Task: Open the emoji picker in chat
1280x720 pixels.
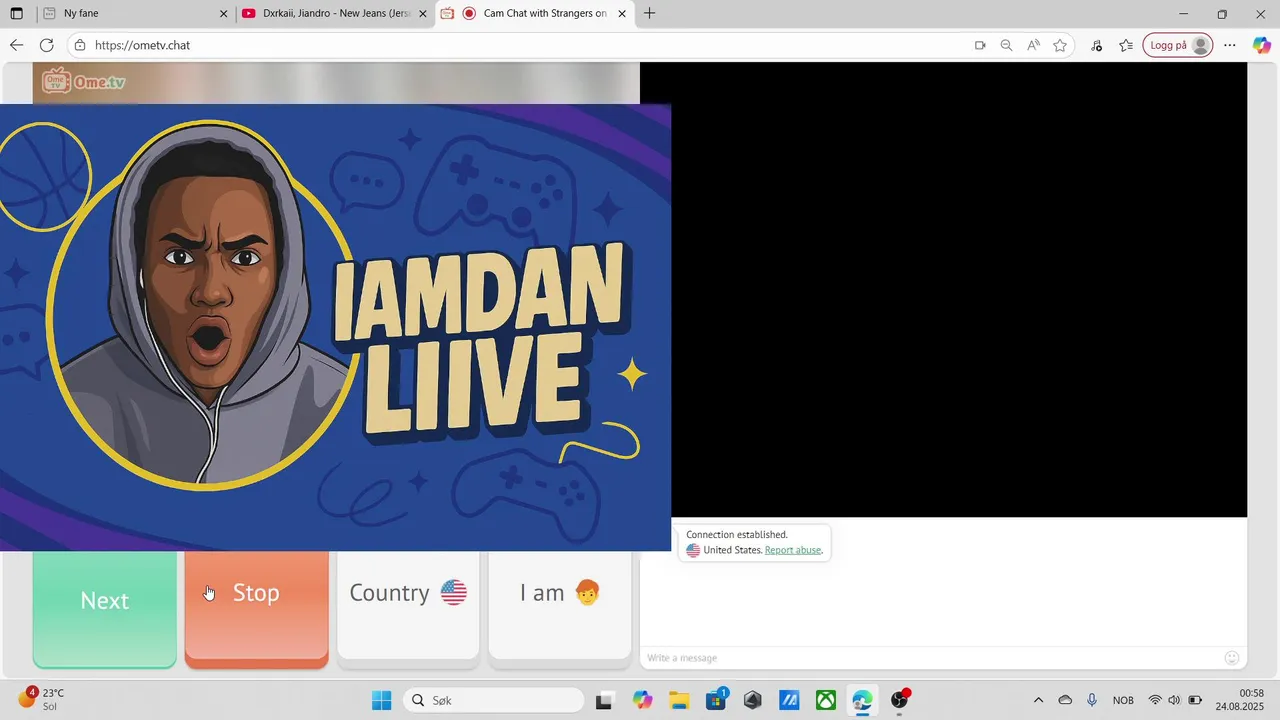Action: coord(1232,658)
